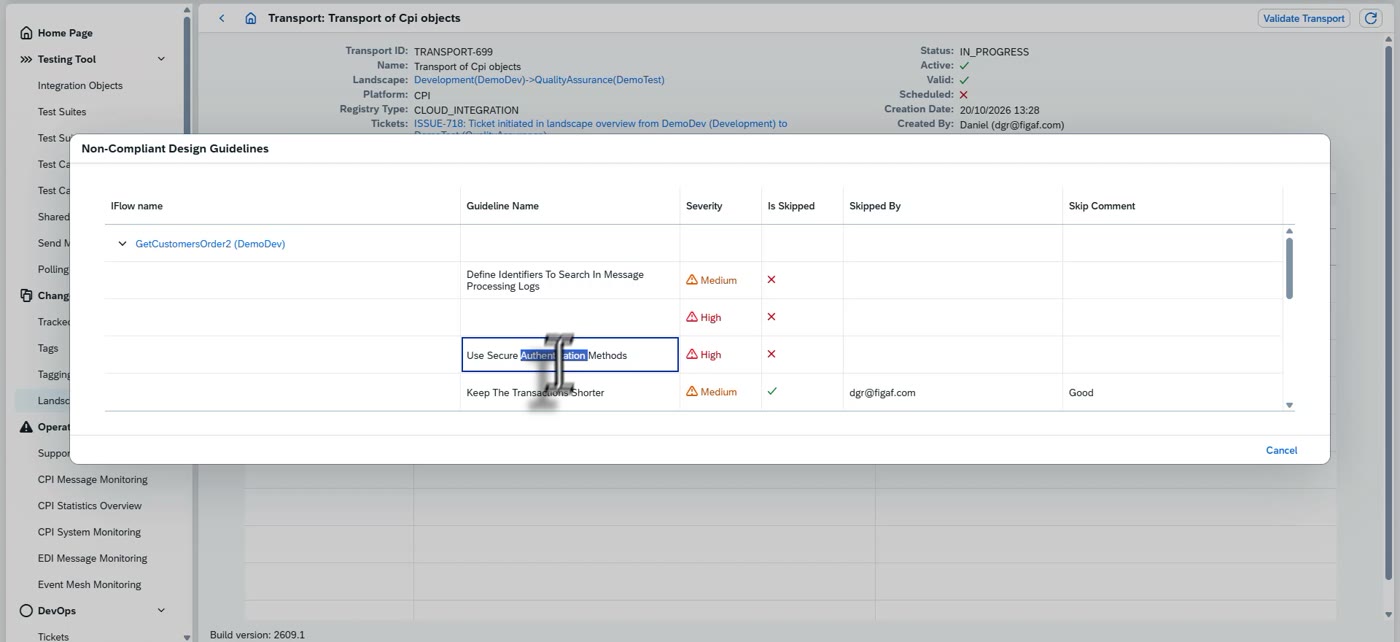Click Build version 2609.1 text
The image size is (1400, 642).
(x=257, y=635)
